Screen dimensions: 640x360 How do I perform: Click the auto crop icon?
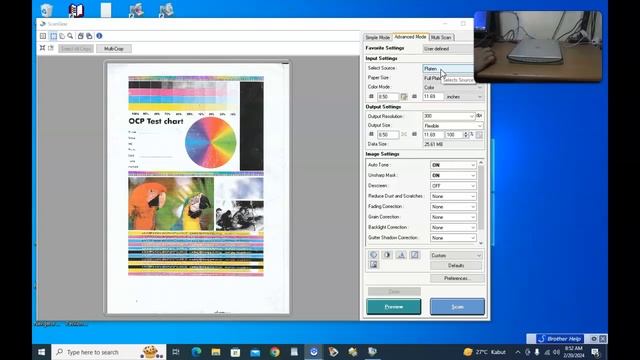(42, 48)
